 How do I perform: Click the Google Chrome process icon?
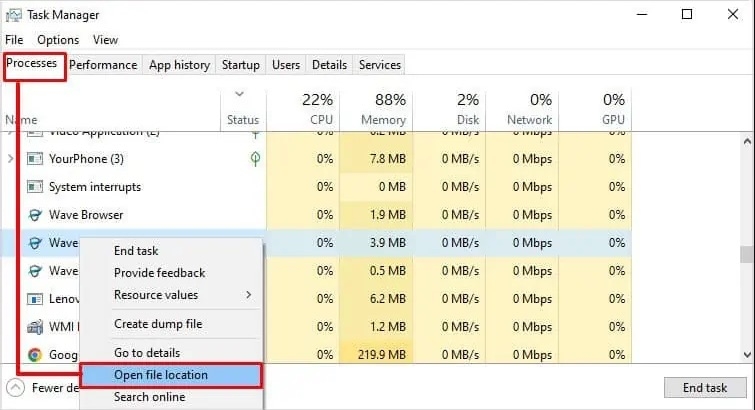pyautogui.click(x=35, y=355)
